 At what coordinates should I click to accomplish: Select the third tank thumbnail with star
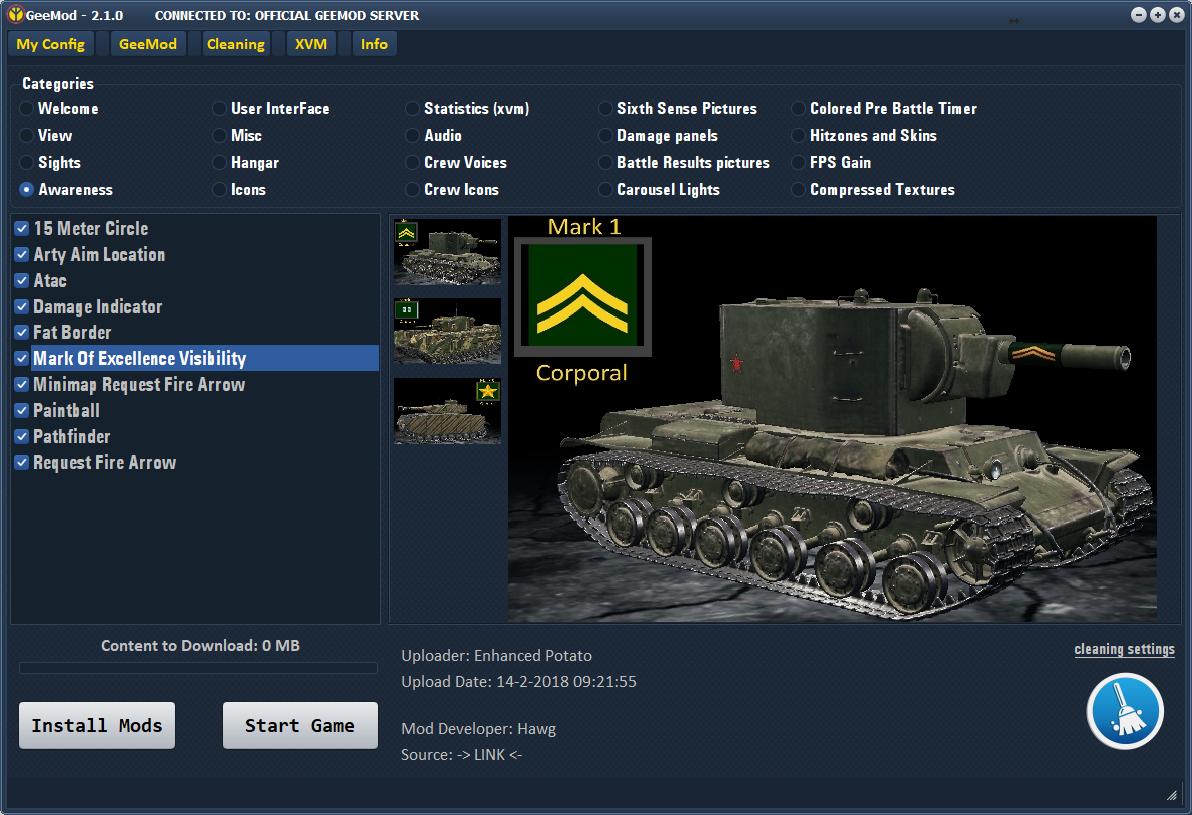447,411
